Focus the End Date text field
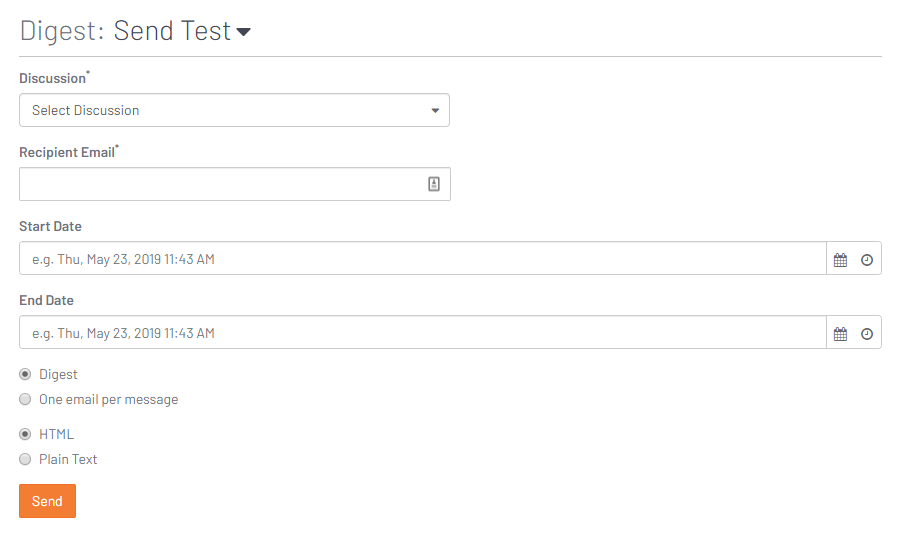Image resolution: width=899 pixels, height=540 pixels. click(423, 332)
